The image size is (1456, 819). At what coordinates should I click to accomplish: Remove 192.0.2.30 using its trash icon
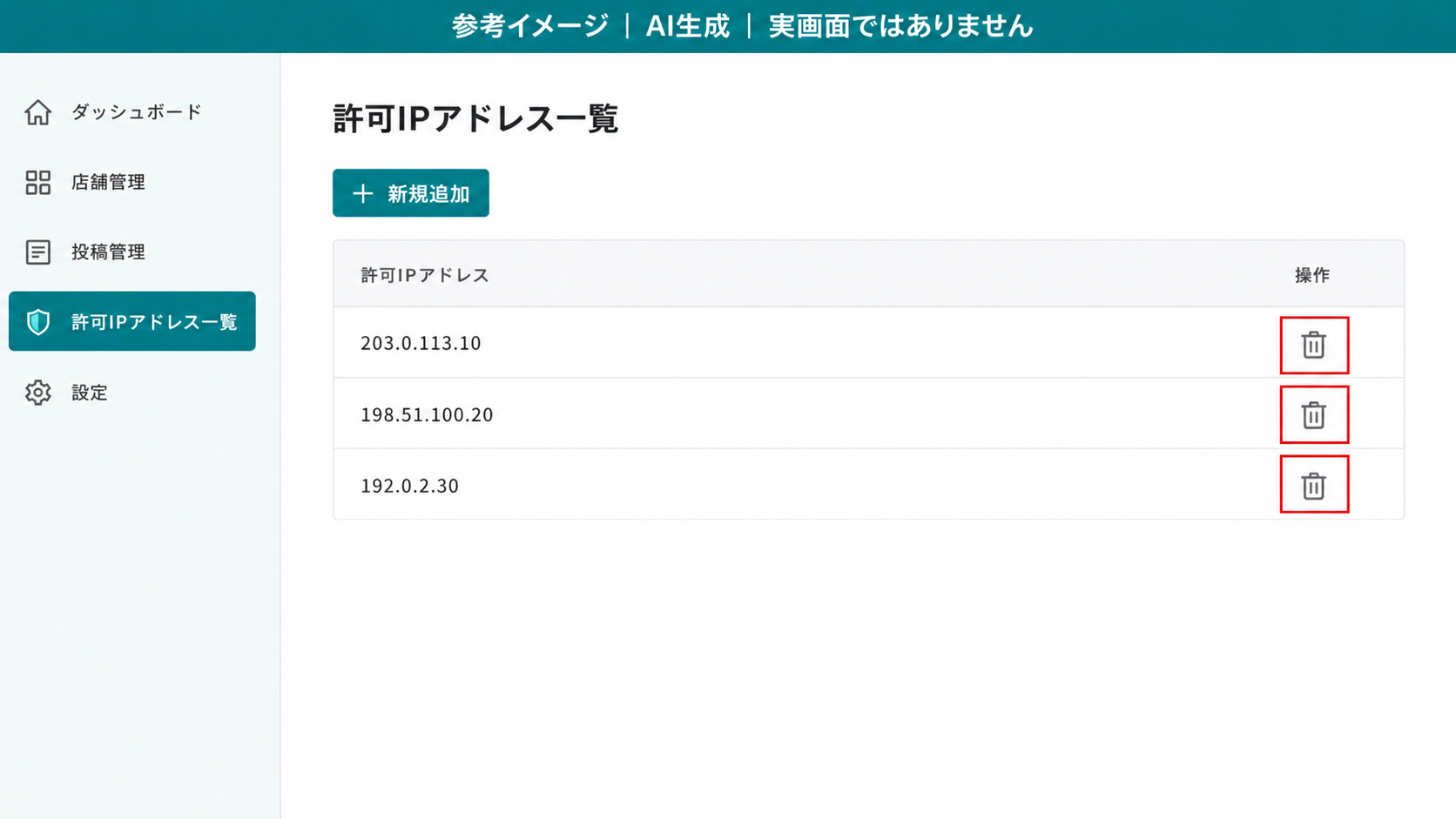coord(1313,485)
